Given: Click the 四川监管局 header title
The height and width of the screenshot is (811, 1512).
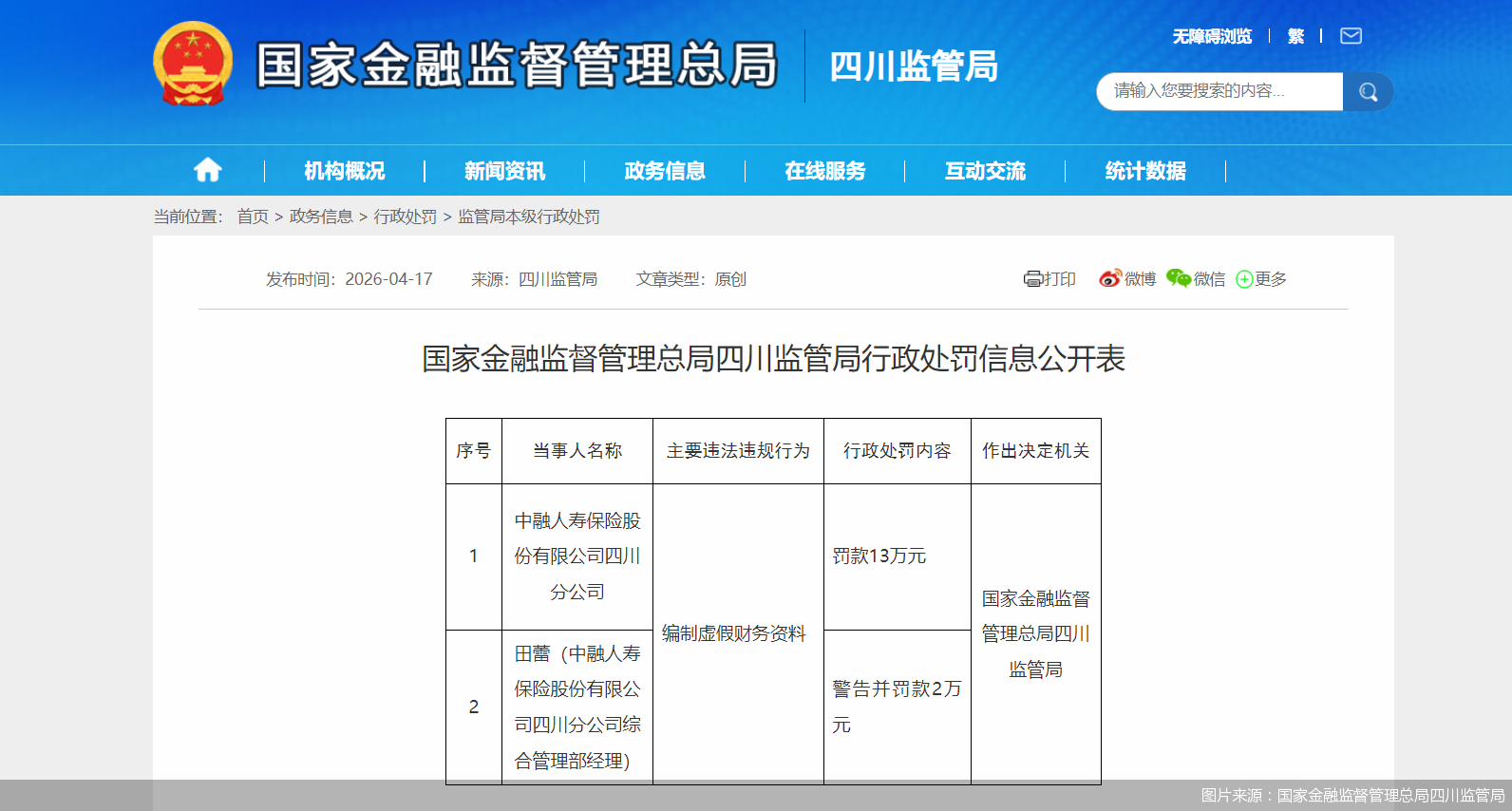Looking at the screenshot, I should (914, 66).
